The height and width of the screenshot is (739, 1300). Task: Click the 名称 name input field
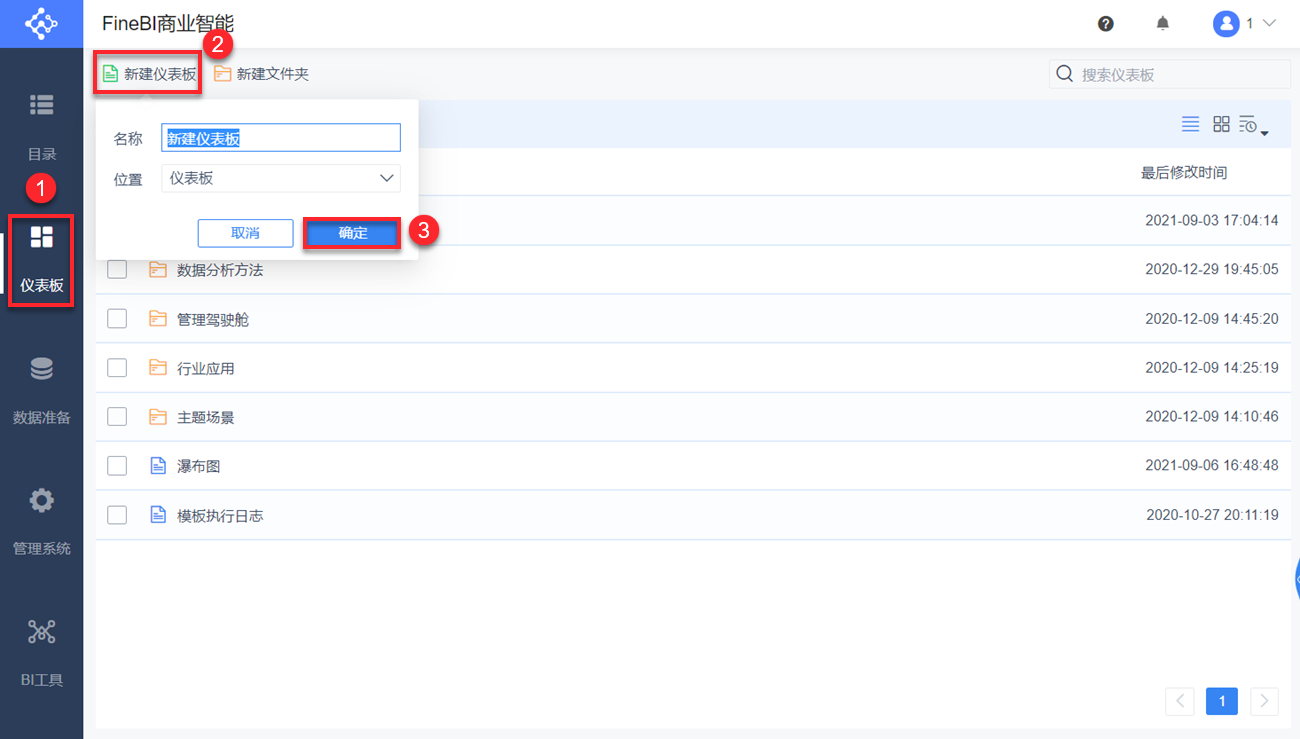coord(281,138)
